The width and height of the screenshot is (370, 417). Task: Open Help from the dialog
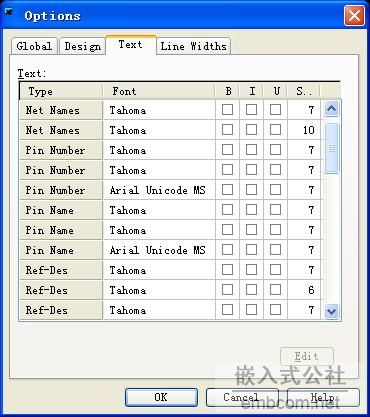(x=323, y=397)
